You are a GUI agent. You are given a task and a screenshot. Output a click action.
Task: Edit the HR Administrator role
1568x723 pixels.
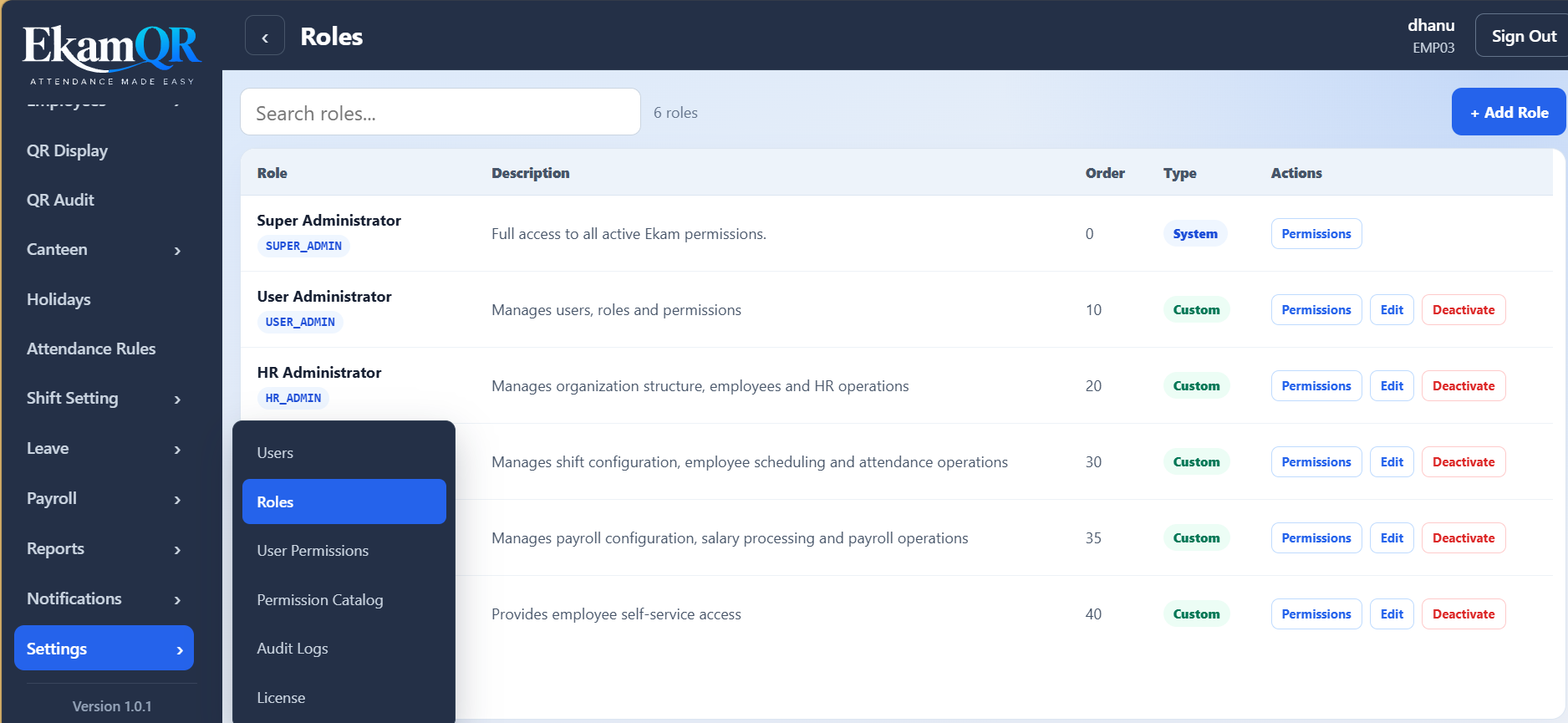tap(1392, 386)
